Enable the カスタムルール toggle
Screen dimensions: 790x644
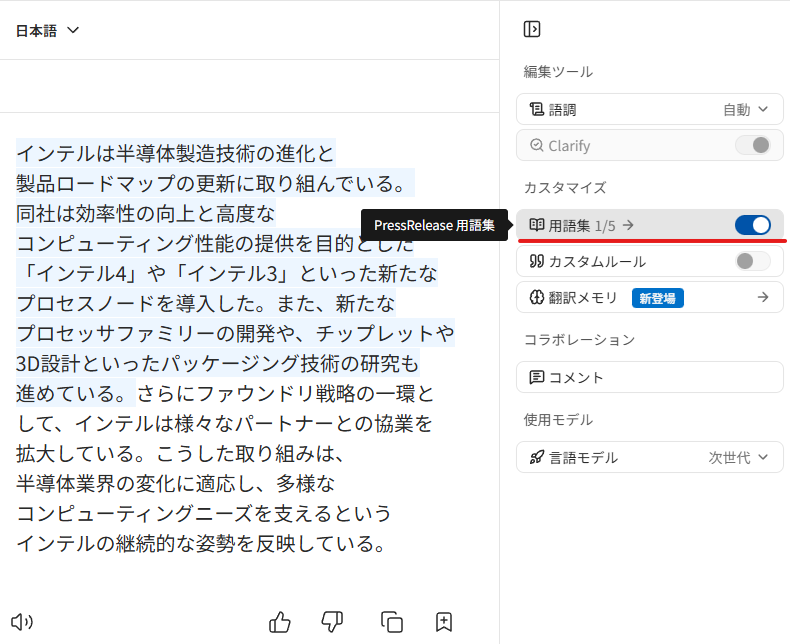pyautogui.click(x=752, y=261)
